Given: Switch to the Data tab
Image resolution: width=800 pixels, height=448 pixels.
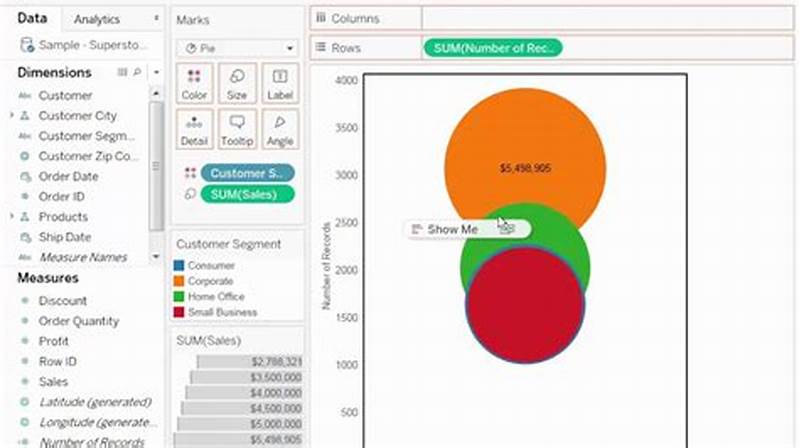Looking at the screenshot, I should pyautogui.click(x=32, y=18).
